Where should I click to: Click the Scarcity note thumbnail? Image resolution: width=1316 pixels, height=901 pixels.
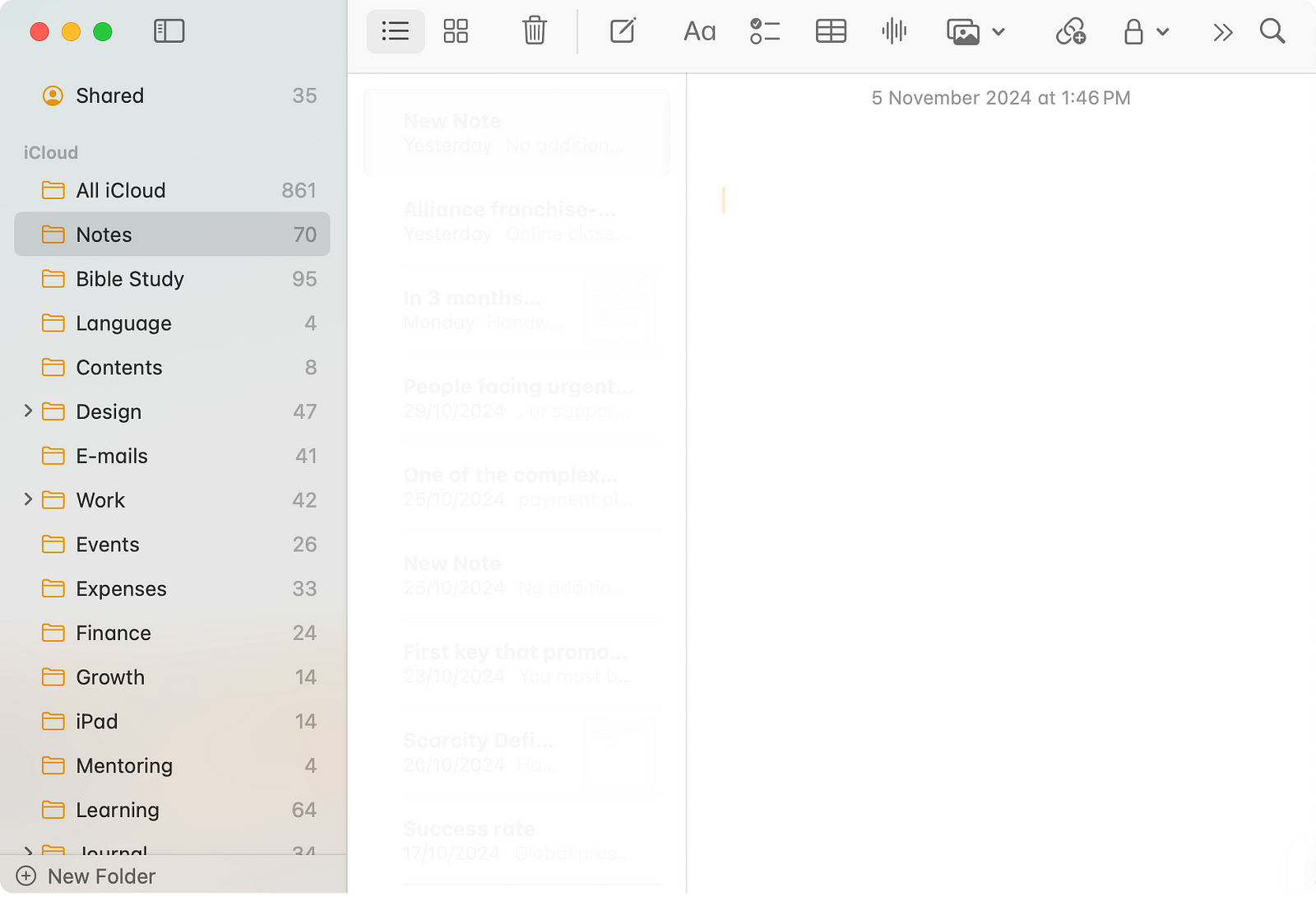(619, 752)
